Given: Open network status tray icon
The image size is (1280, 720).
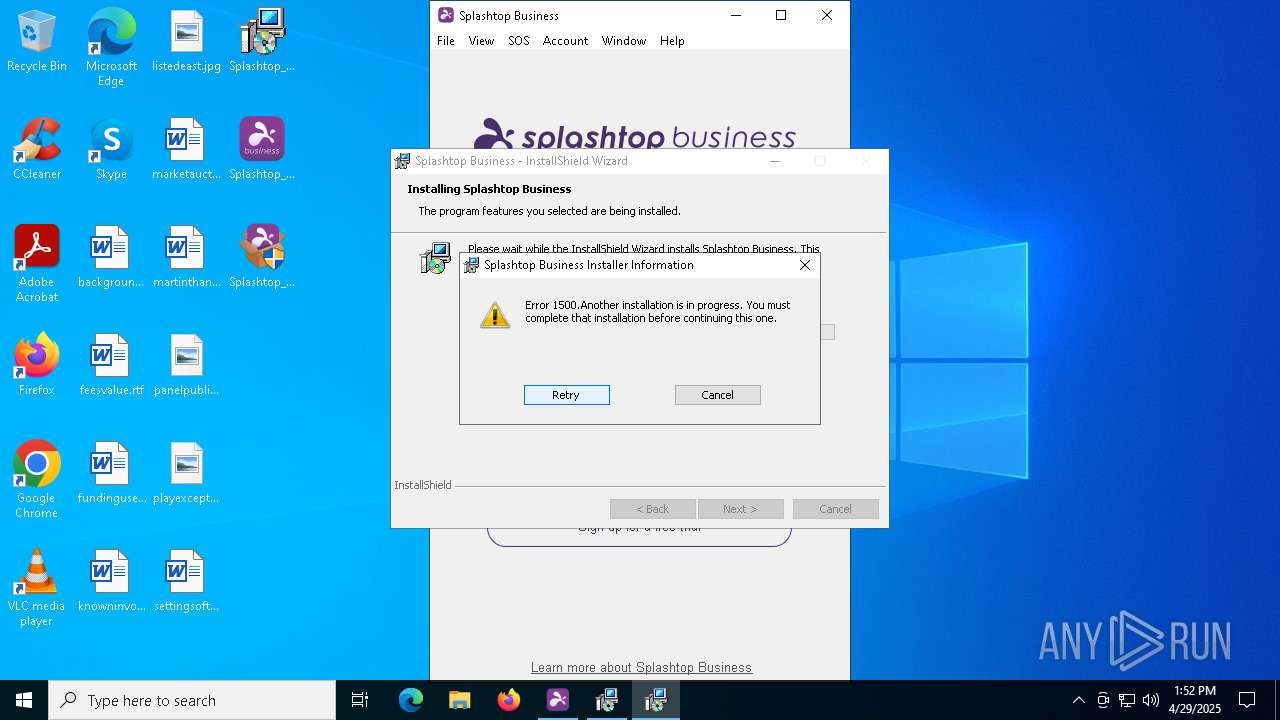Looking at the screenshot, I should click(1127, 700).
